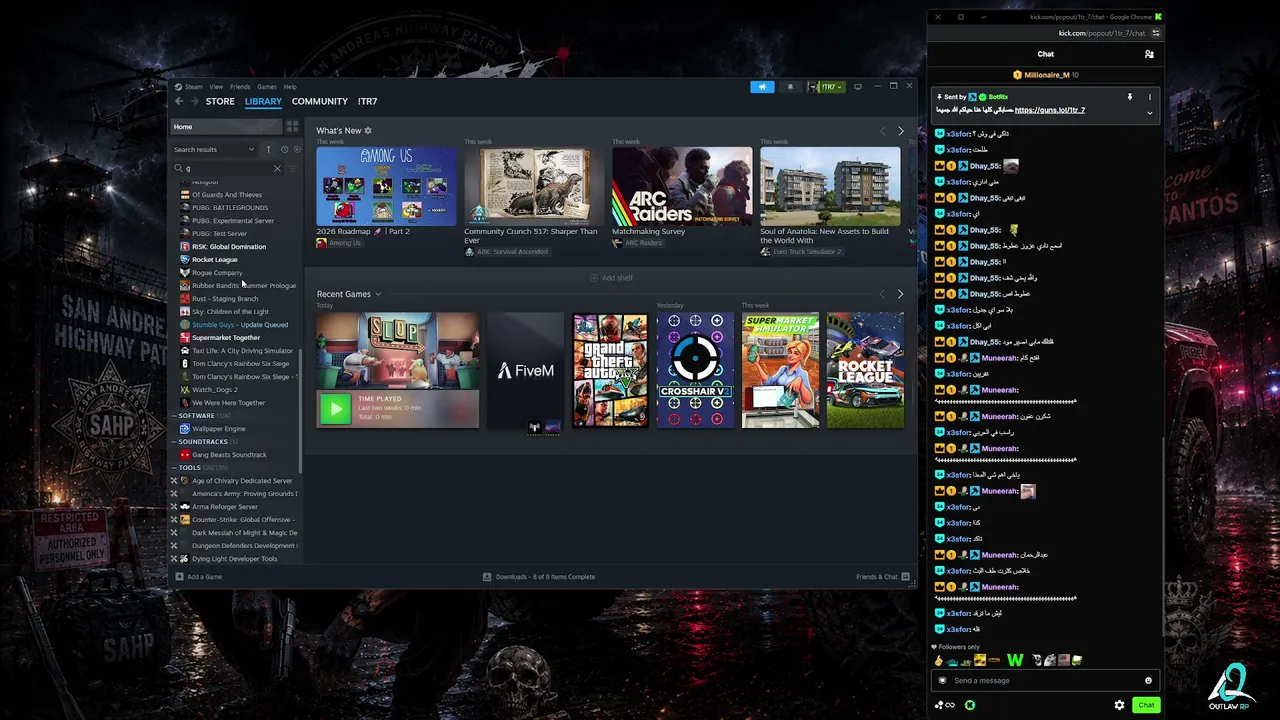Select Home in the library sidebar
The image size is (1280, 720).
tap(226, 127)
